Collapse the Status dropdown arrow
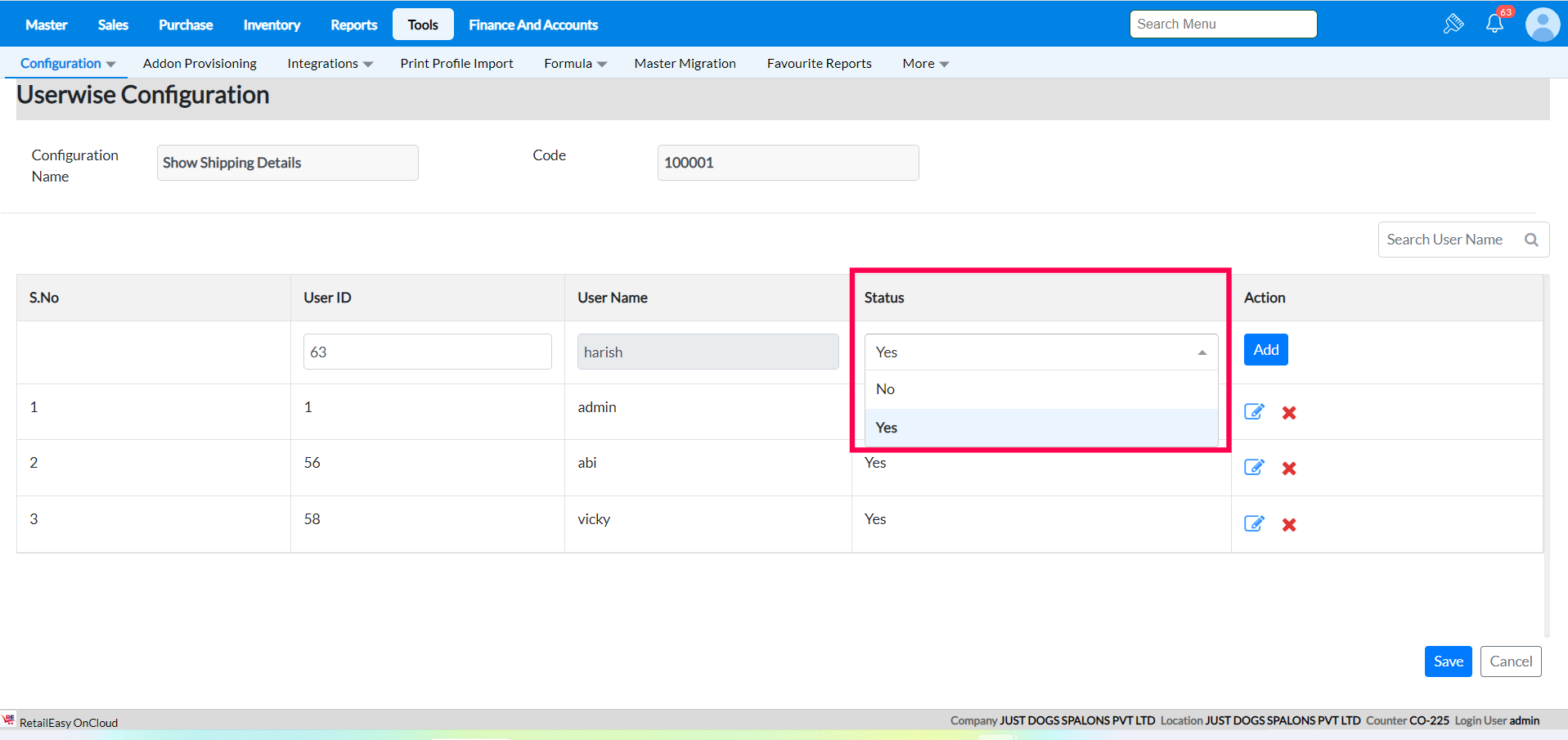1568x740 pixels. coord(1202,352)
